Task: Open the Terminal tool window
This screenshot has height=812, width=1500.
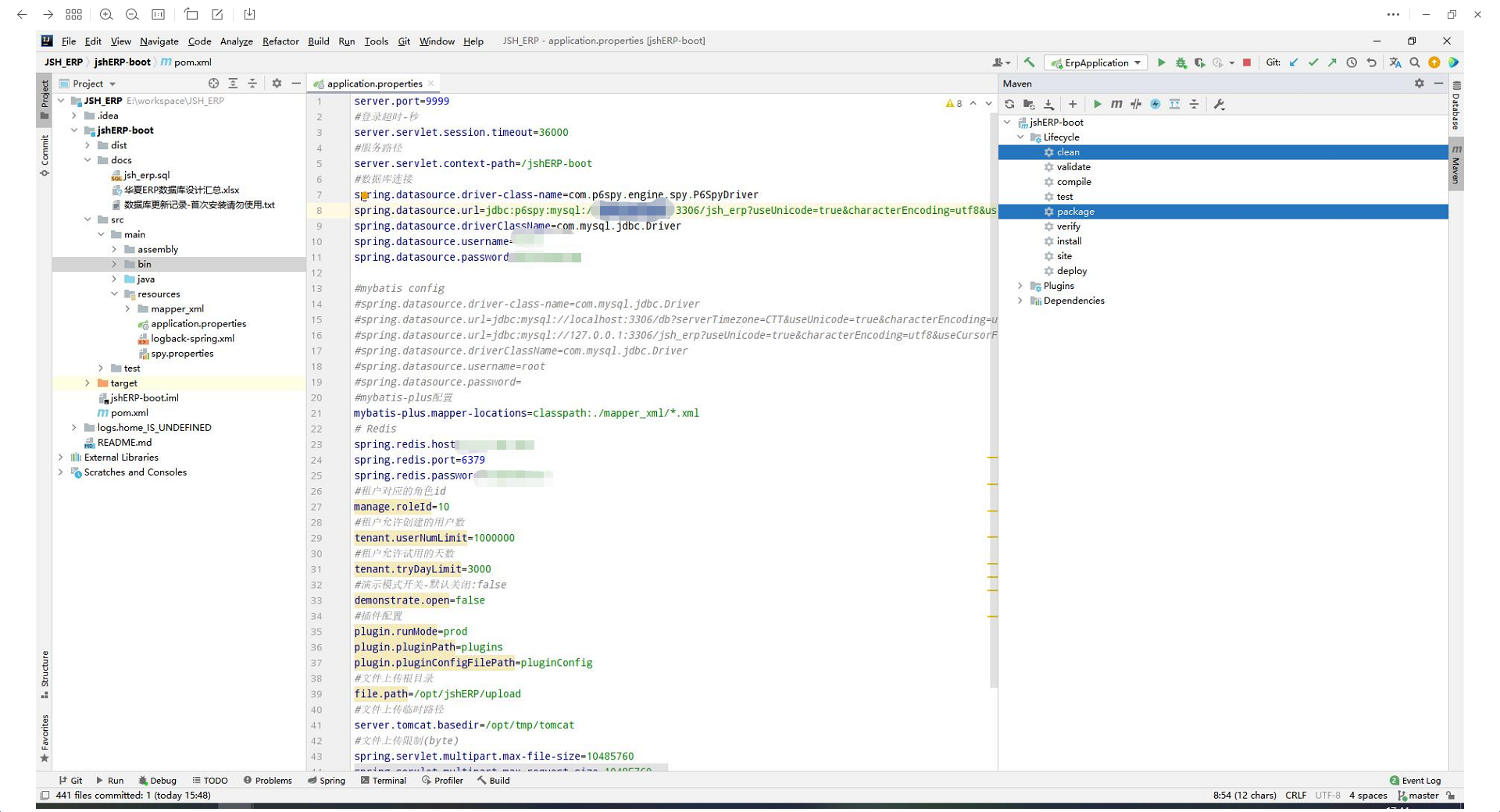Action: (383, 780)
